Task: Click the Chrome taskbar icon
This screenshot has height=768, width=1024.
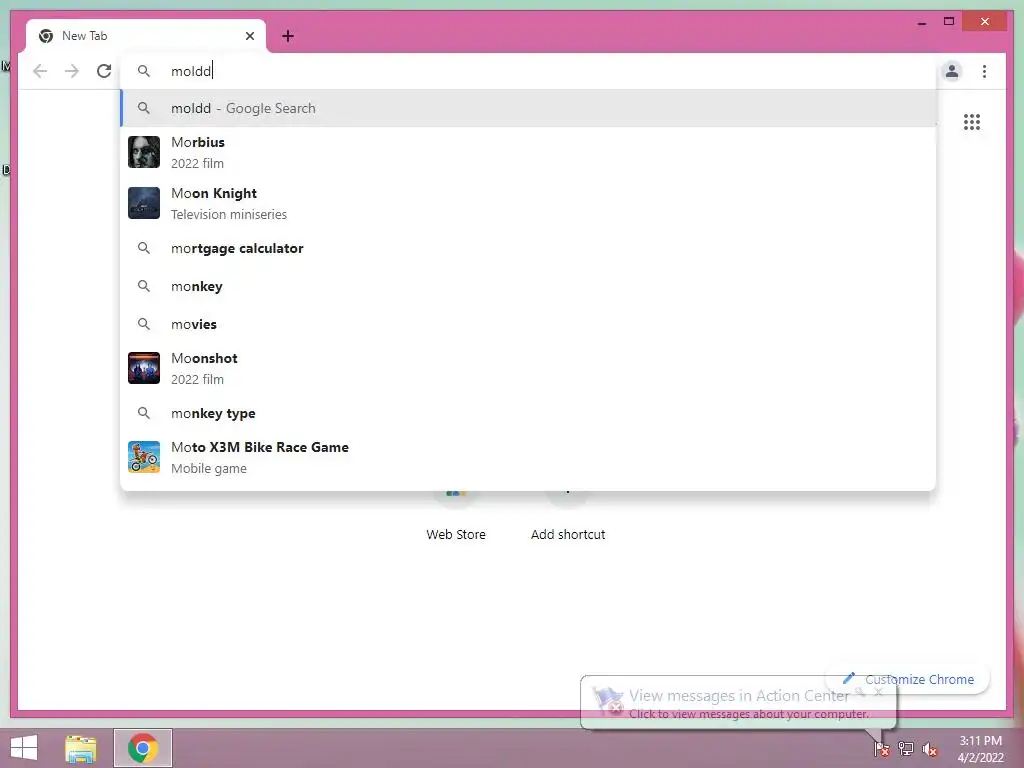Action: click(143, 748)
